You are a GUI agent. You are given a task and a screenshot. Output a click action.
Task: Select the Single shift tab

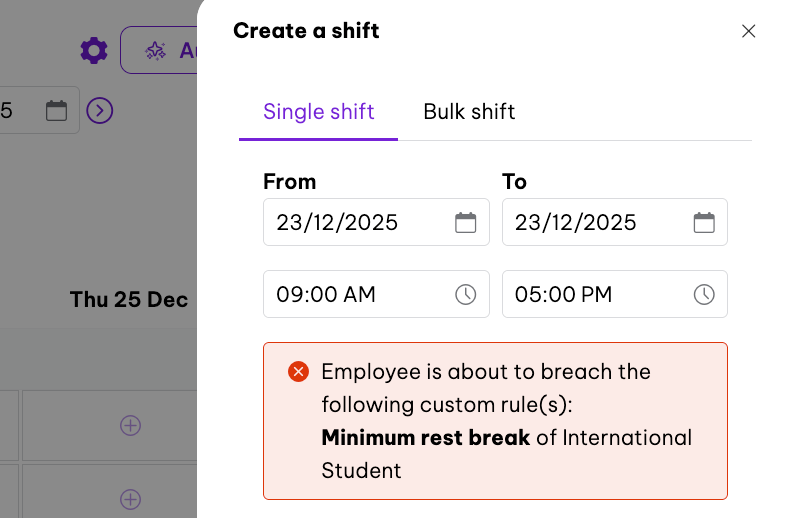(318, 111)
